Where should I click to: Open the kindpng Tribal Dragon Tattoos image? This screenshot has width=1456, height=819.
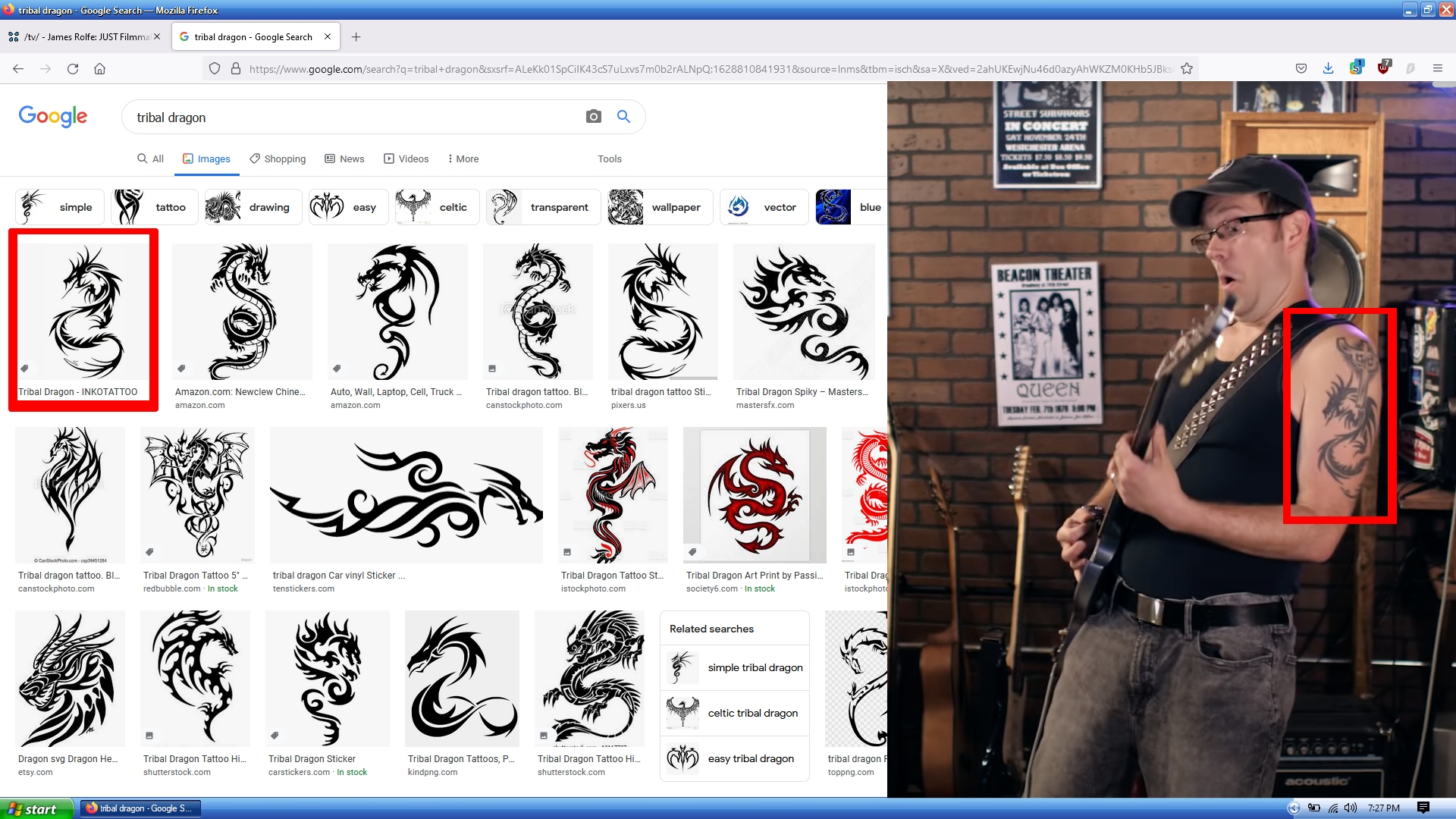coord(463,679)
